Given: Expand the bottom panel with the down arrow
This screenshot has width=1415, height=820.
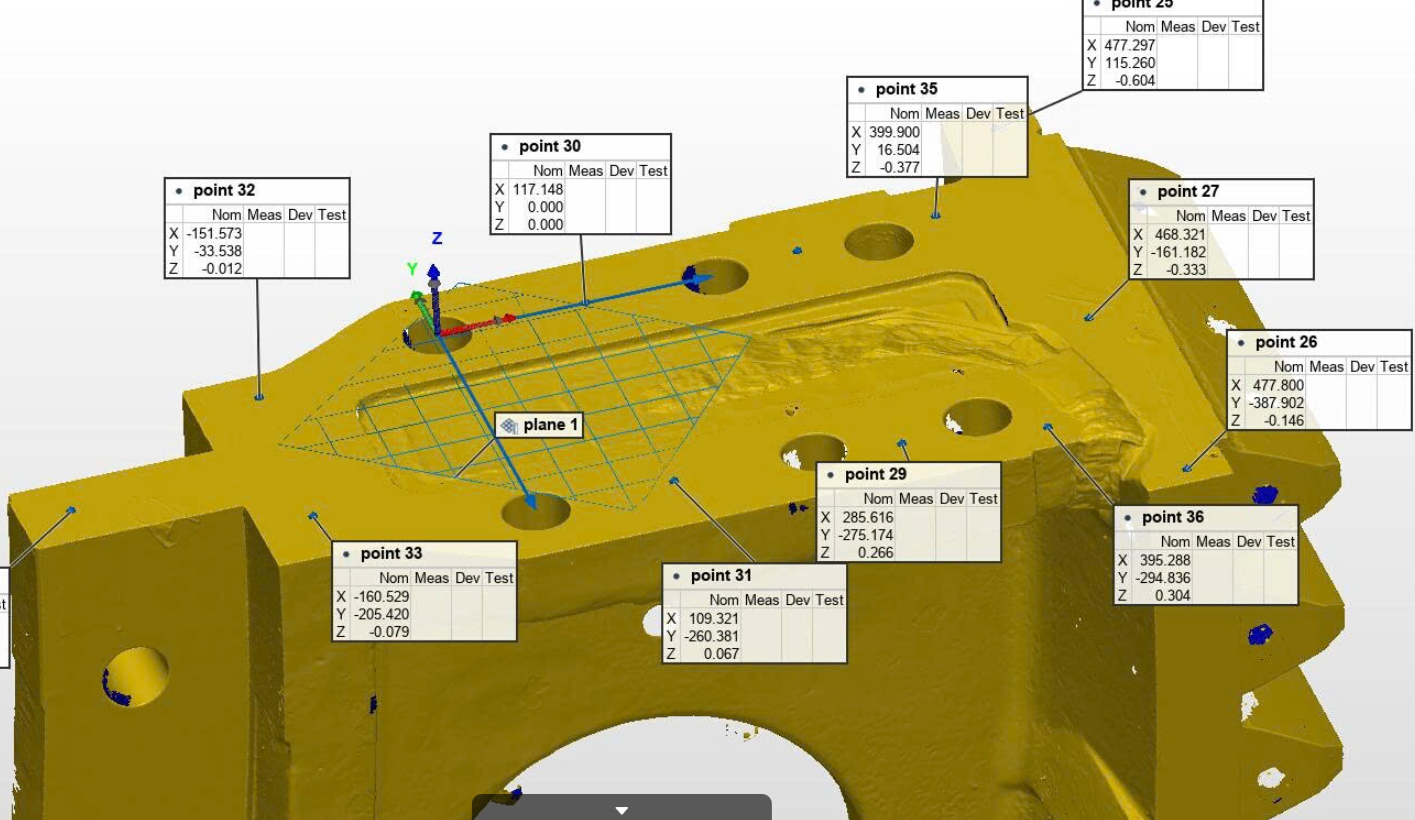Looking at the screenshot, I should (x=621, y=810).
